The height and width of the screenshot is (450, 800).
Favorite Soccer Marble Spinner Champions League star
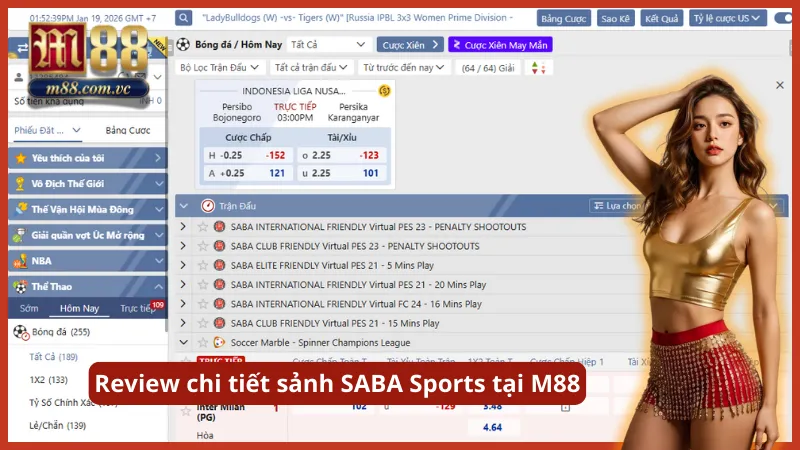click(203, 342)
